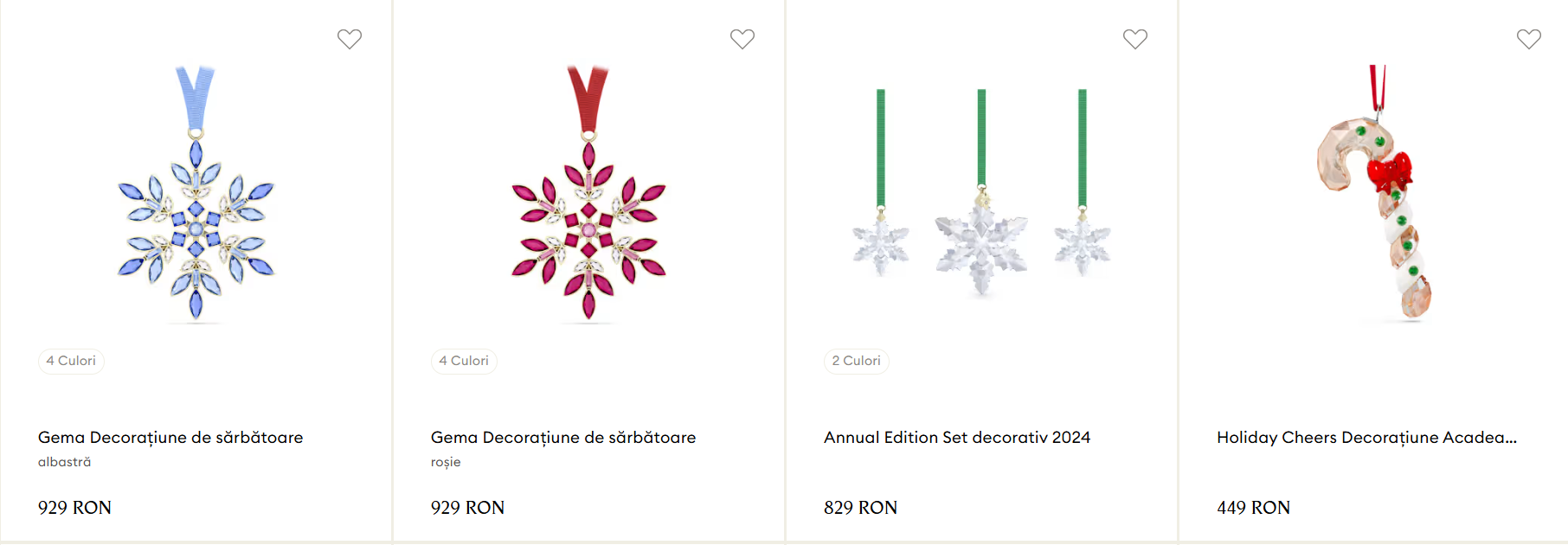The width and height of the screenshot is (1568, 545).
Task: Open Holiday Cheers Decorațiune Acadea product link
Action: [1366, 438]
